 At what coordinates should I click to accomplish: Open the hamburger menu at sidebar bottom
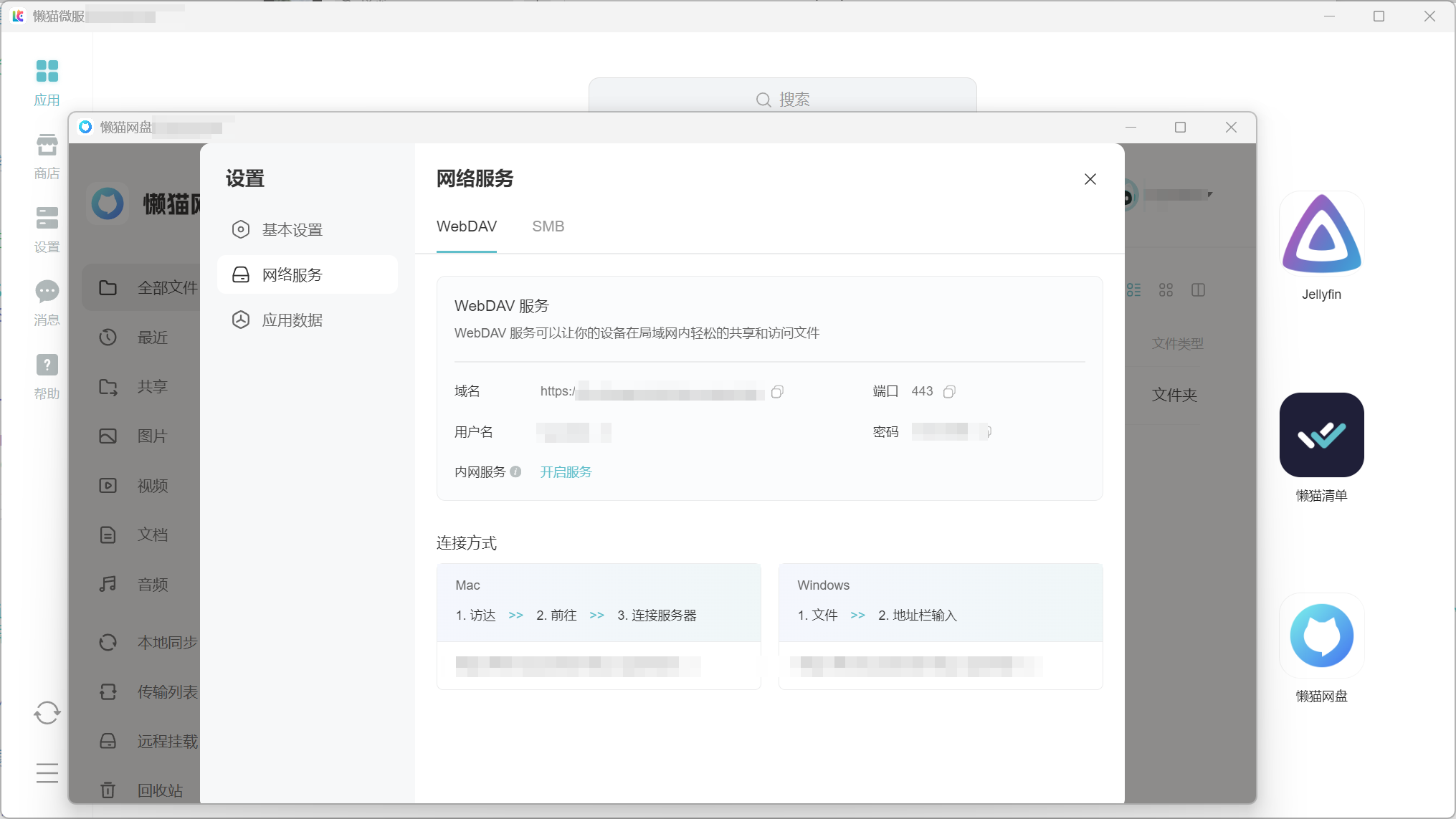[47, 773]
